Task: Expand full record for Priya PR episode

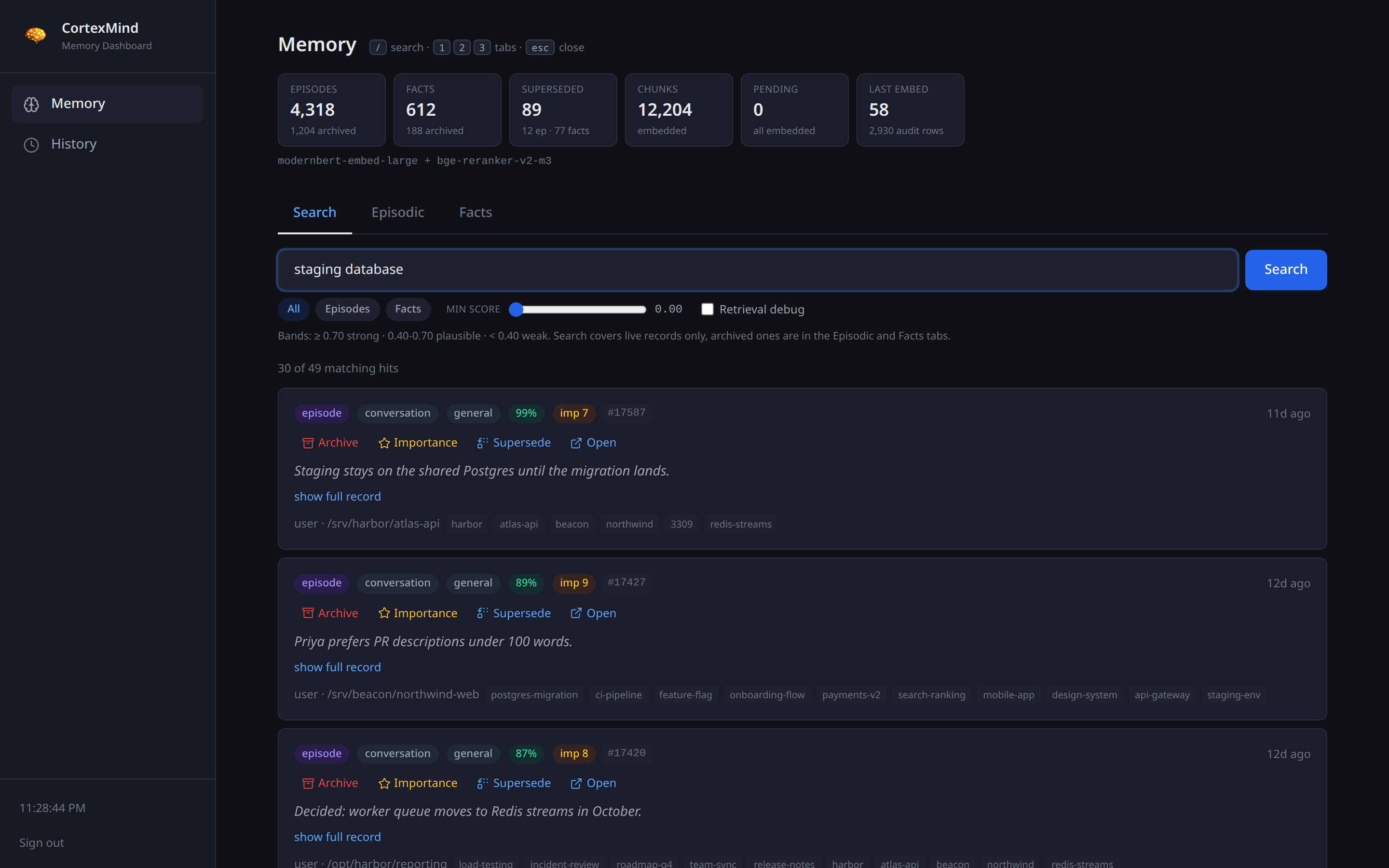Action: click(x=338, y=667)
